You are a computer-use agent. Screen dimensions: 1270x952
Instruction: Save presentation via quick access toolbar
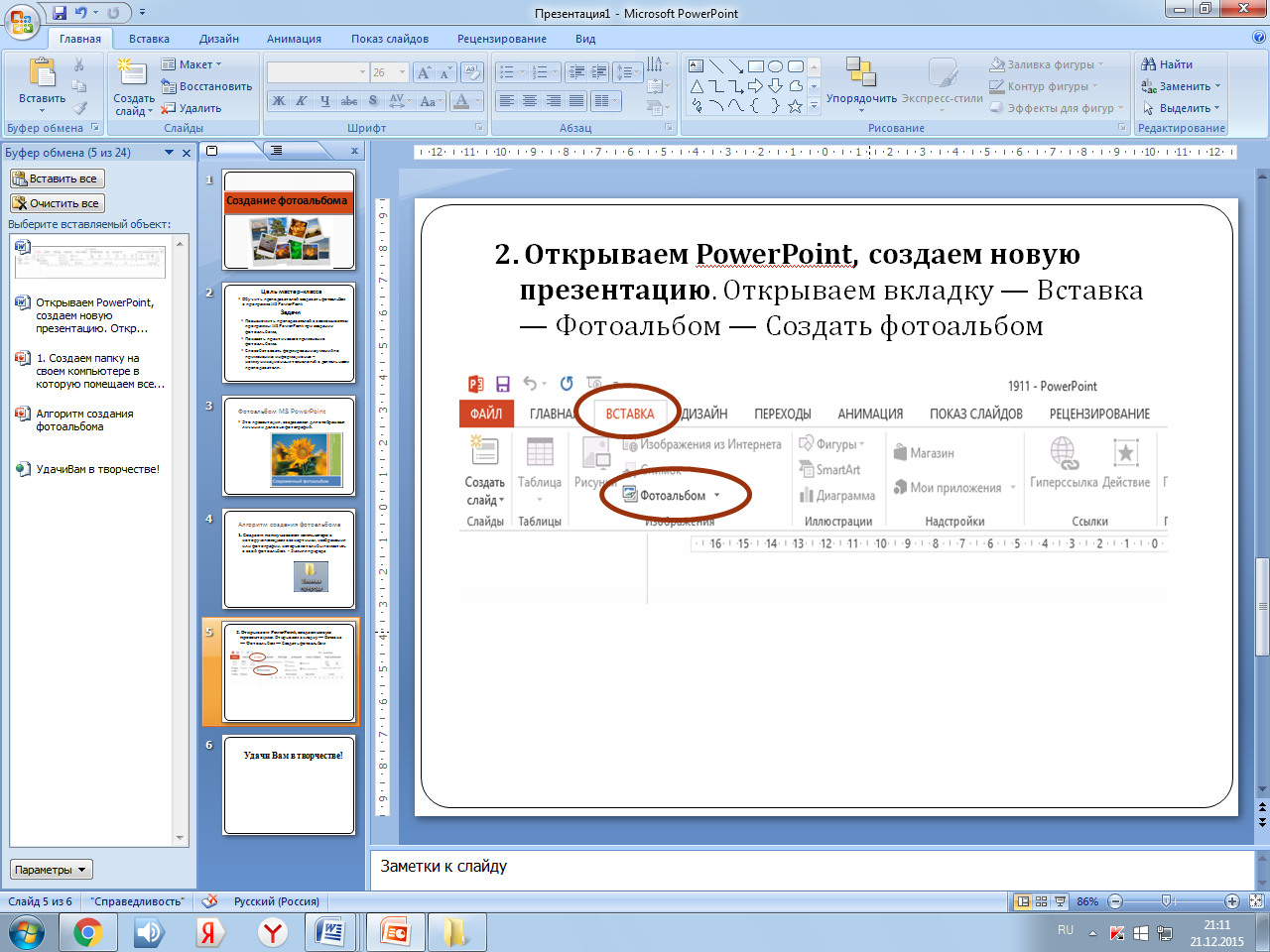coord(60,13)
